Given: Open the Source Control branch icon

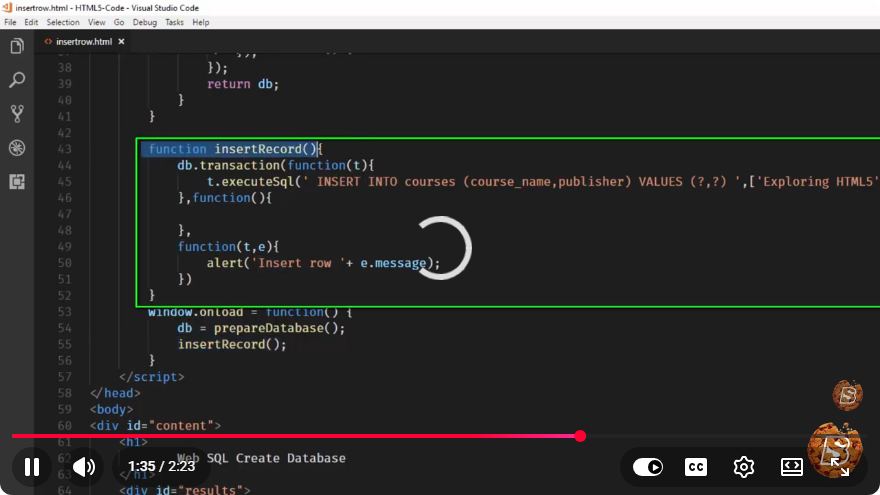Looking at the screenshot, I should tap(17, 114).
